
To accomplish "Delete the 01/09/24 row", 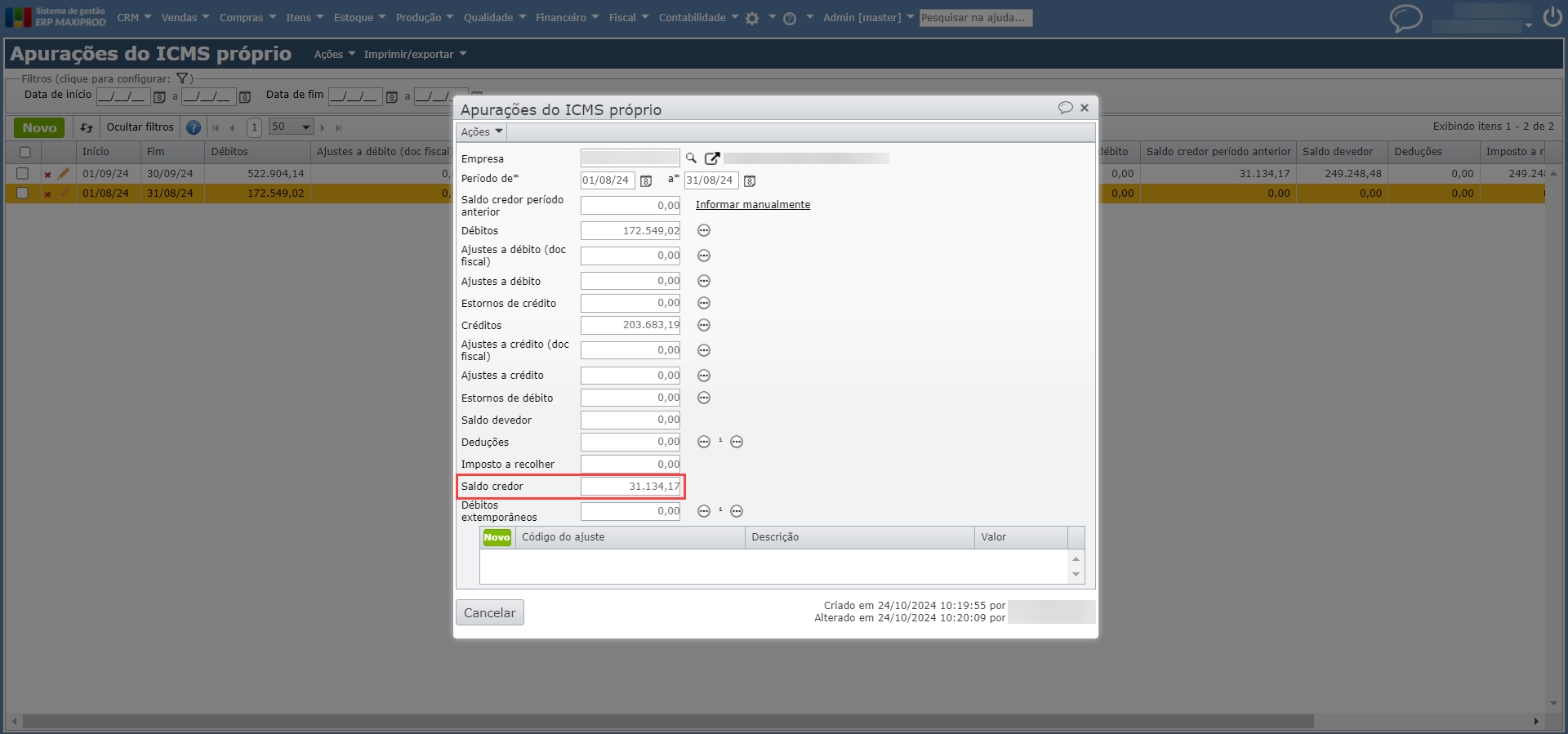I will coord(47,174).
